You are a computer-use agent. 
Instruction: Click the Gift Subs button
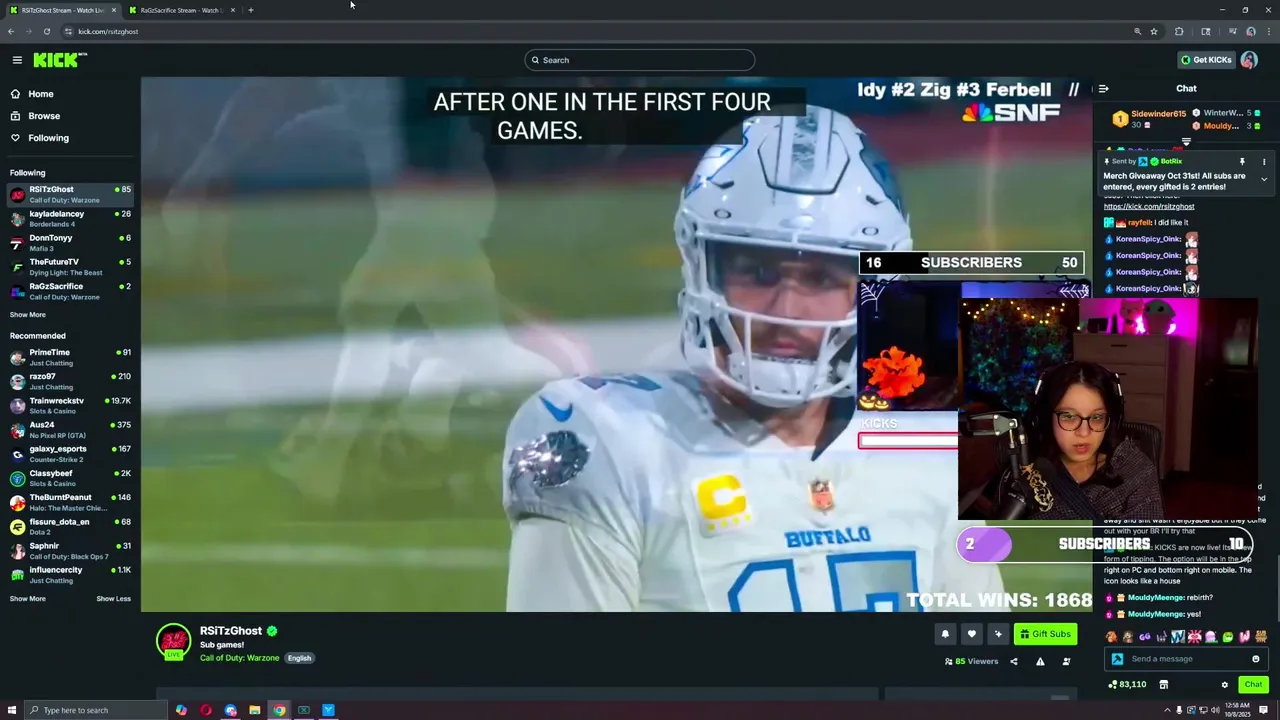[x=1045, y=634]
